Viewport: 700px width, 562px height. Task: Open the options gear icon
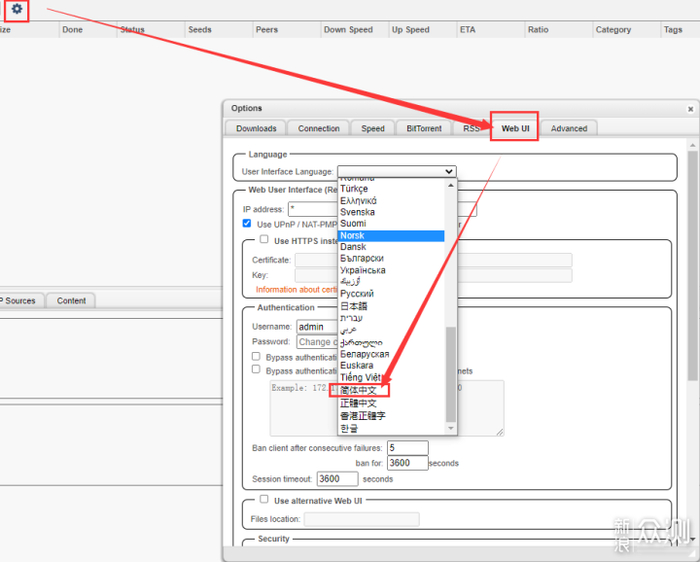coord(17,9)
